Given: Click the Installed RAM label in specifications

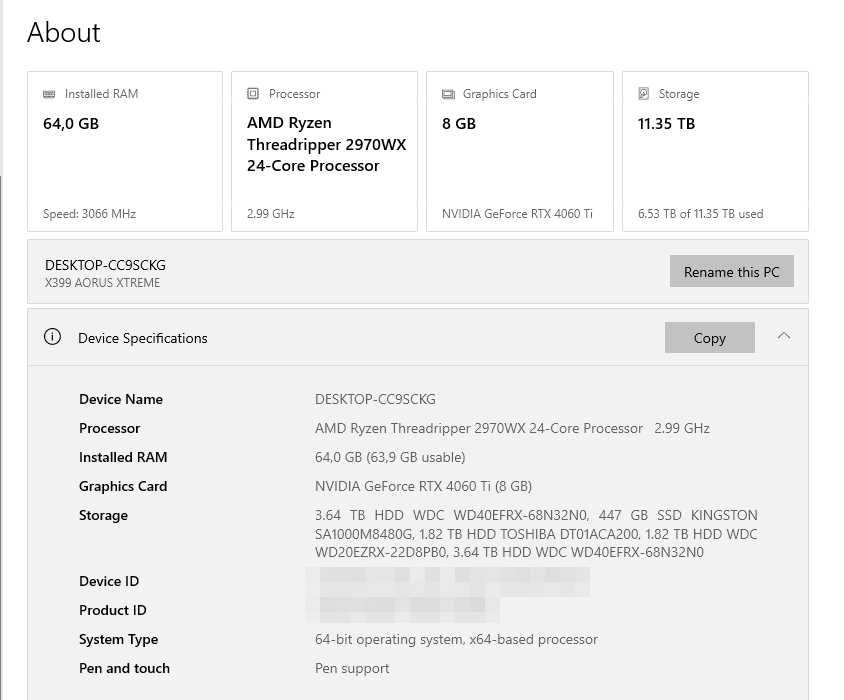Looking at the screenshot, I should tap(123, 457).
